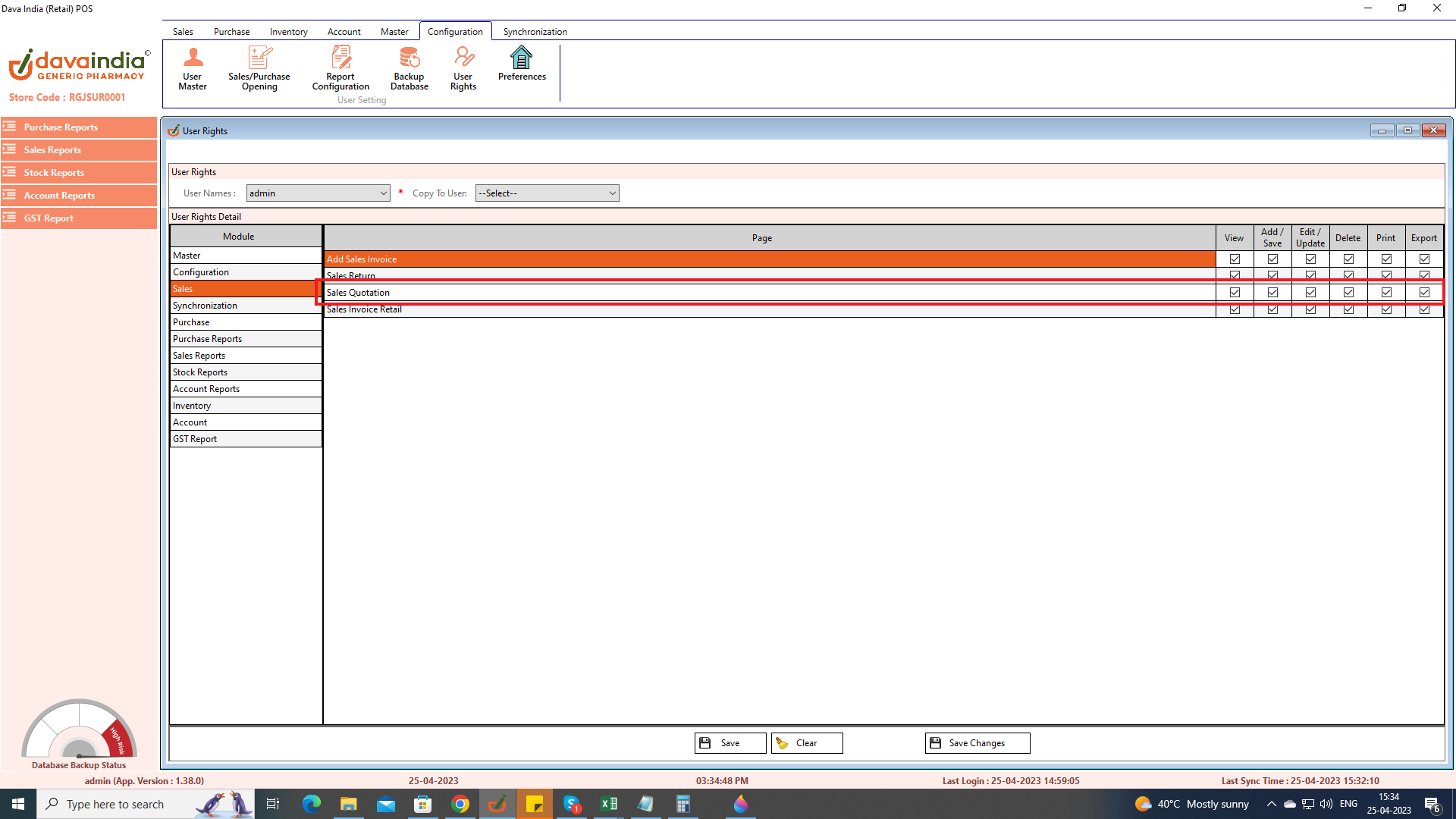
Task: Open the Copy To User dropdown
Action: tap(612, 193)
